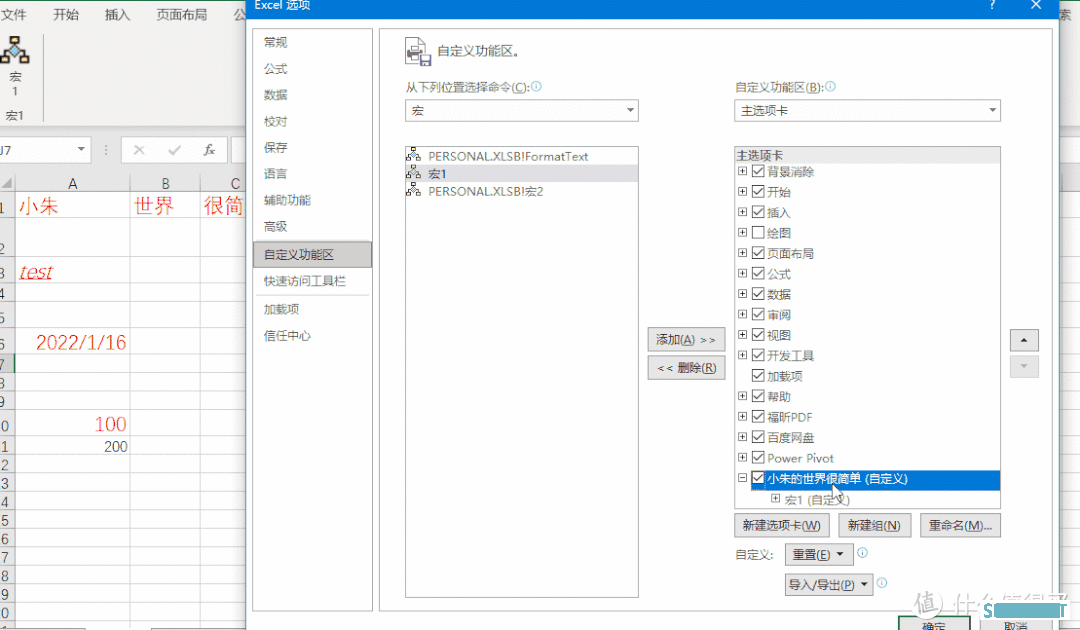Select the column B header in the worksheet
This screenshot has height=630, width=1080.
click(165, 183)
